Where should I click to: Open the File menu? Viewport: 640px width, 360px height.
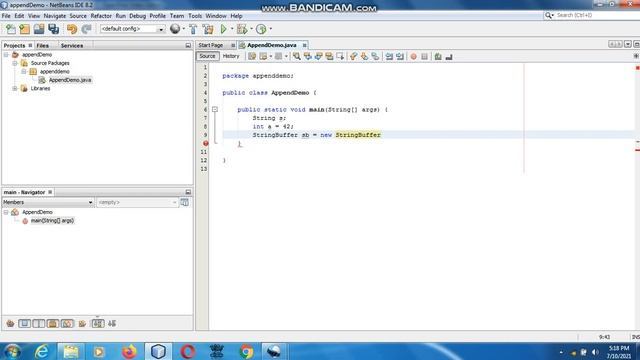[6, 16]
